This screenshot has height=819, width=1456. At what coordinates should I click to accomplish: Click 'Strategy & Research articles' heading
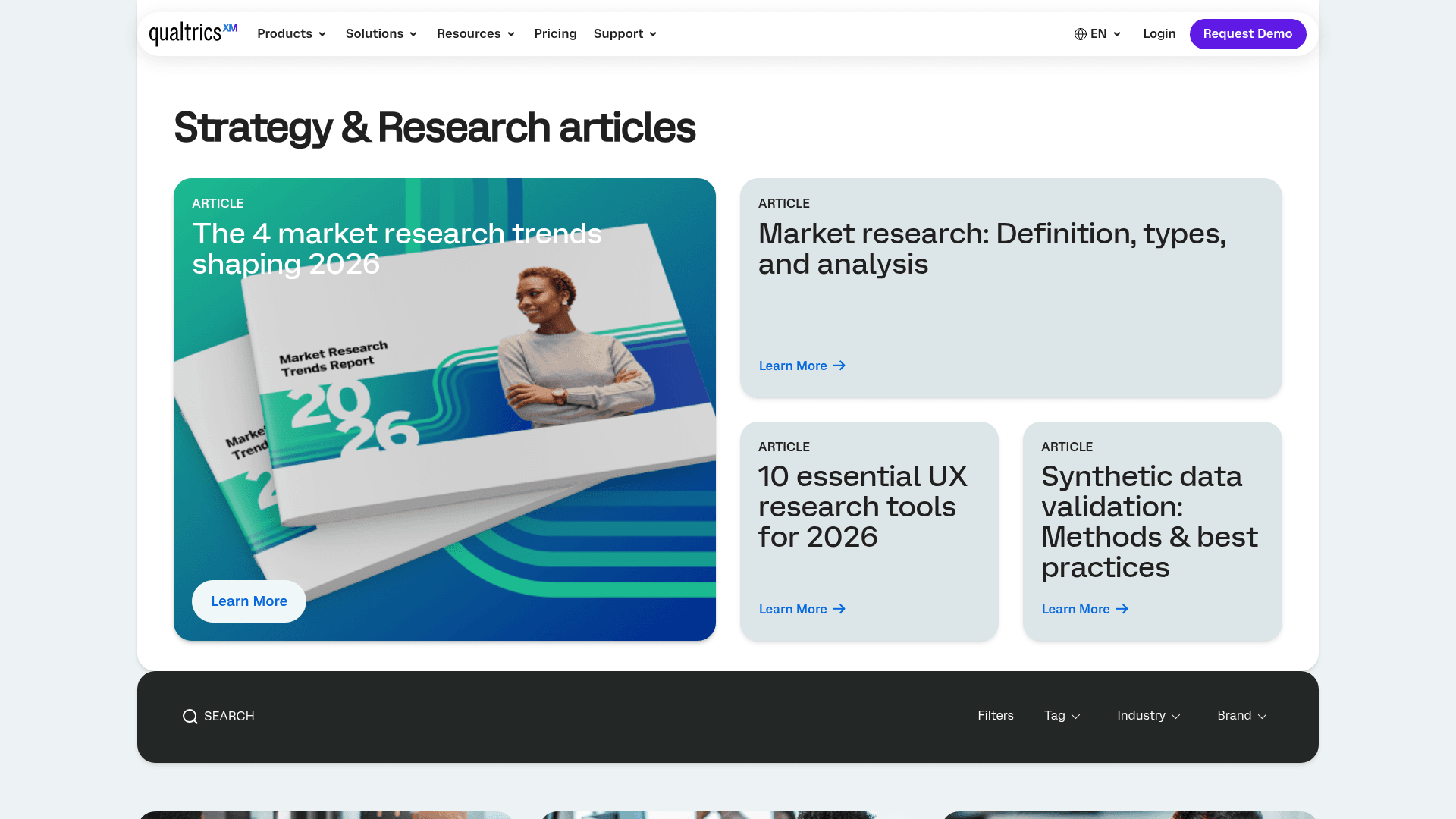(x=435, y=127)
